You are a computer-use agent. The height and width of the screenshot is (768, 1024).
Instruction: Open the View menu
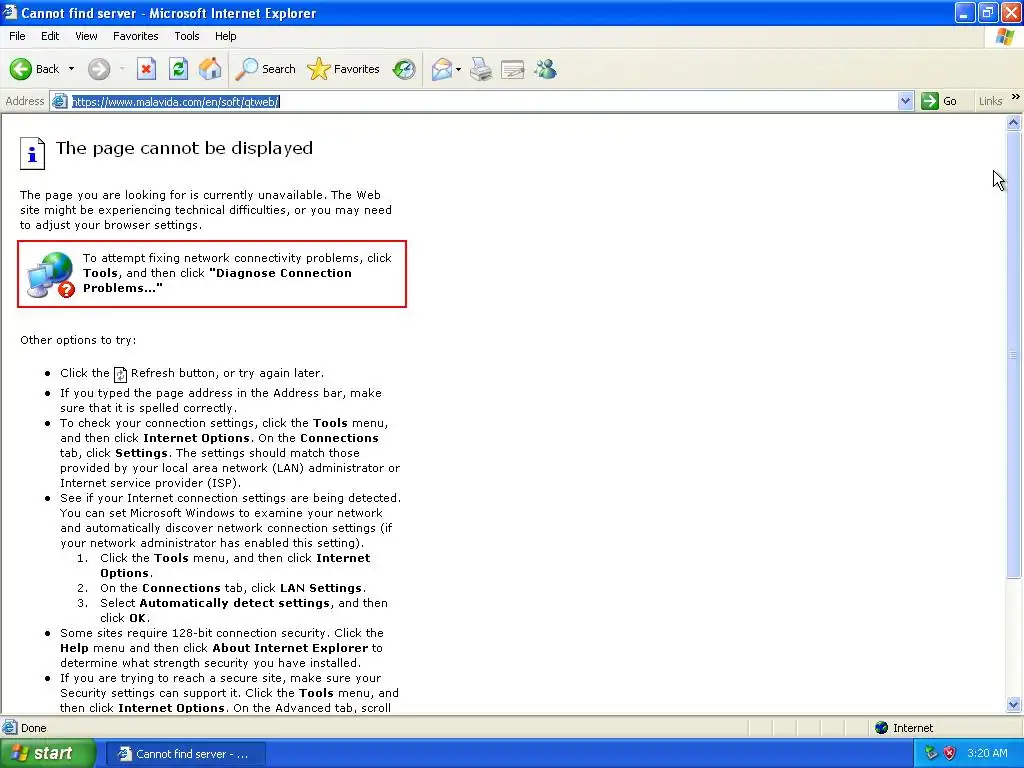[86, 36]
